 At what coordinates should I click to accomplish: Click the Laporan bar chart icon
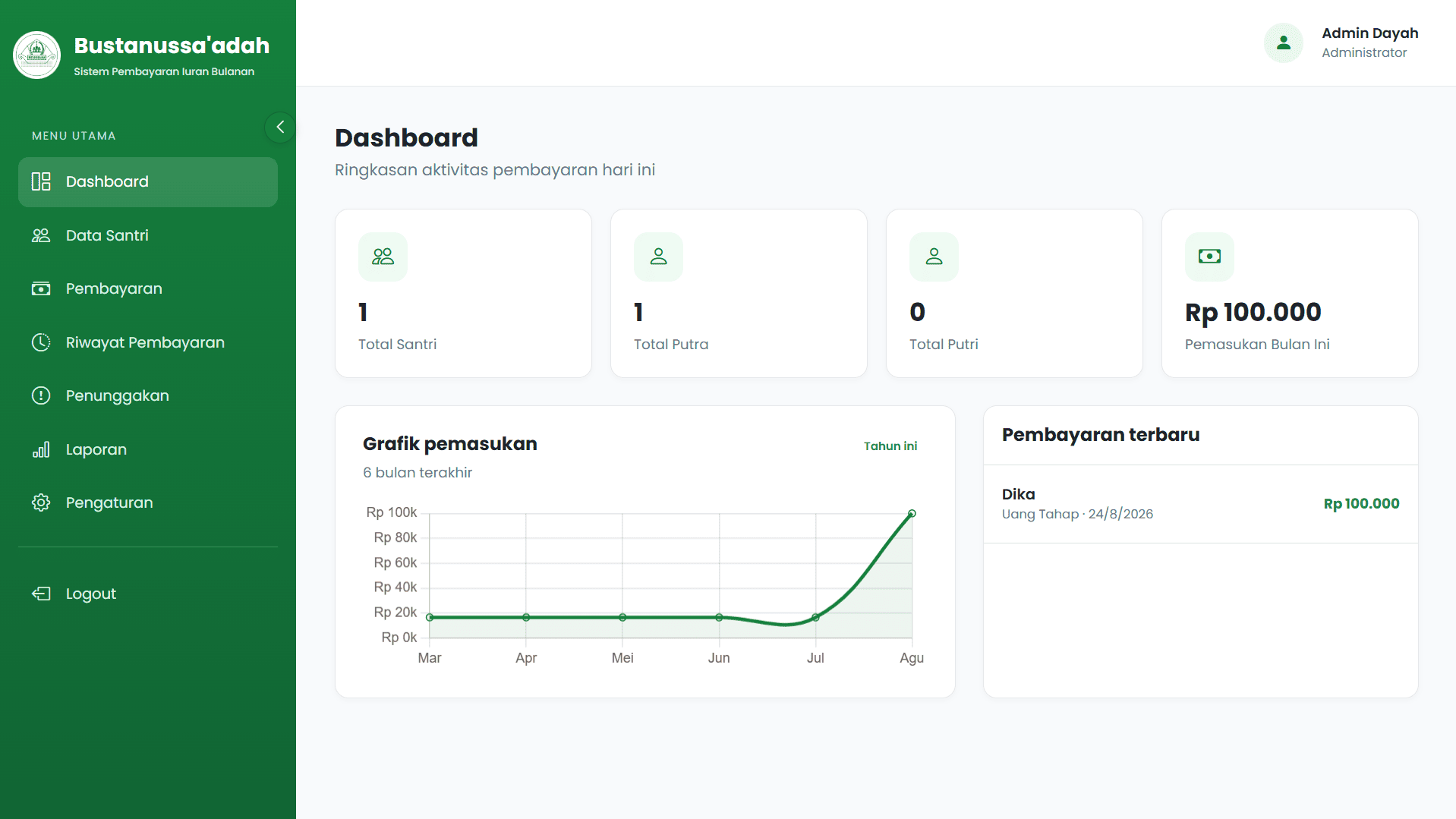(41, 449)
